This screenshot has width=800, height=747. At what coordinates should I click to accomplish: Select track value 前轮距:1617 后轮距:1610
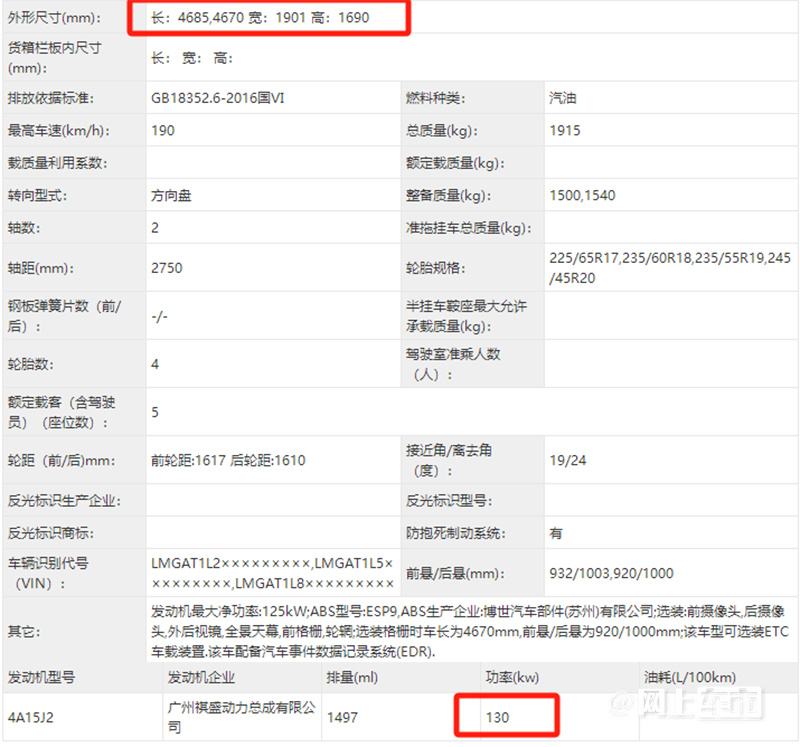point(228,460)
